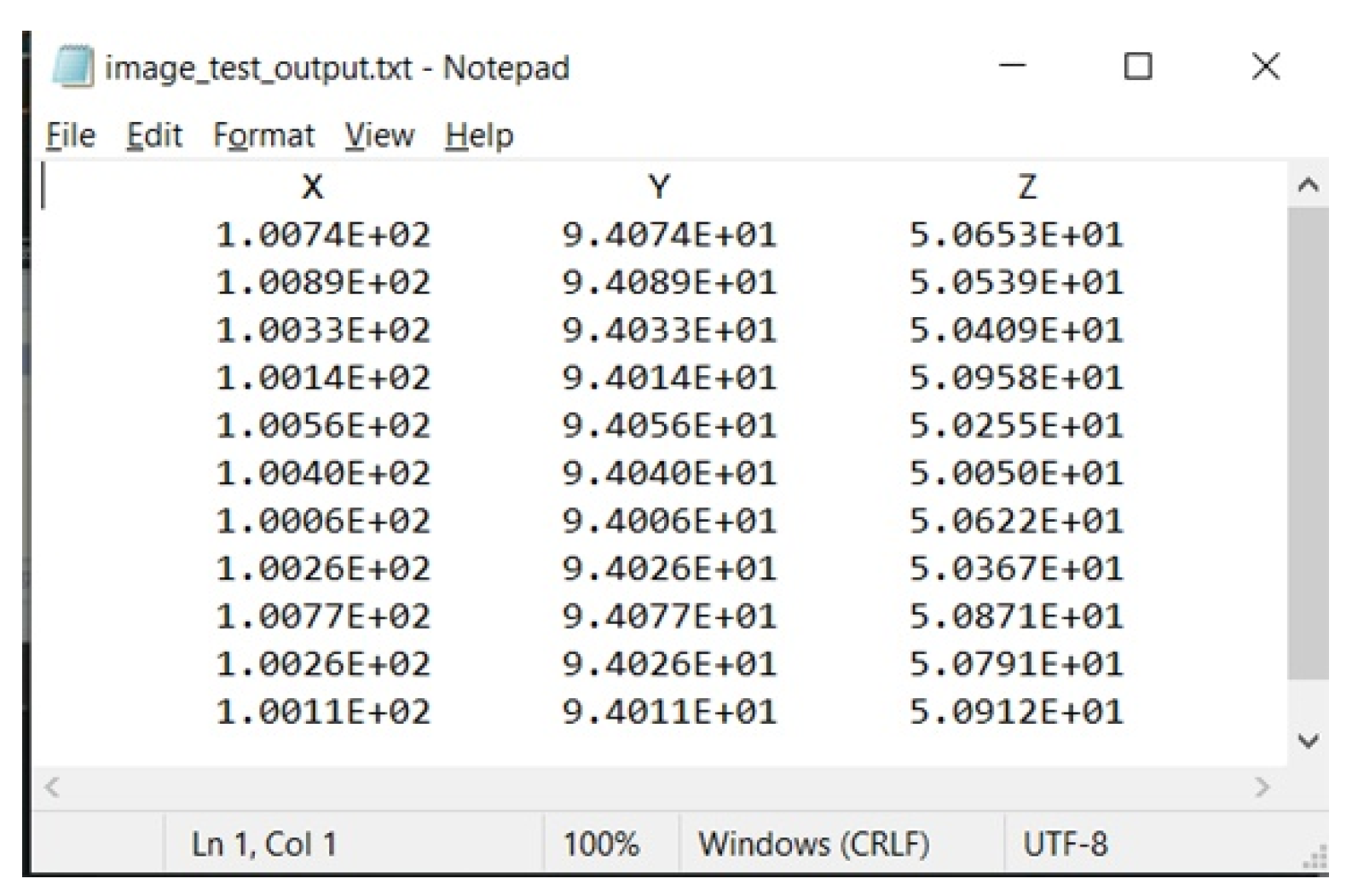Click the vertical scrollbar thumb

1308,443
